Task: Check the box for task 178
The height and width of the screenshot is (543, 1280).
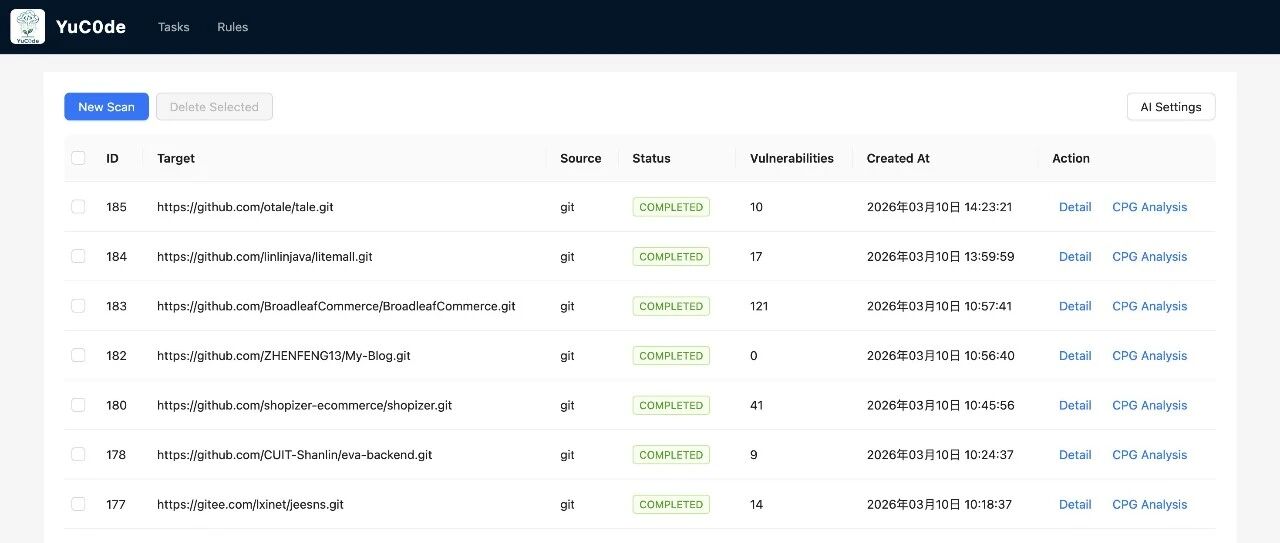Action: (x=78, y=454)
